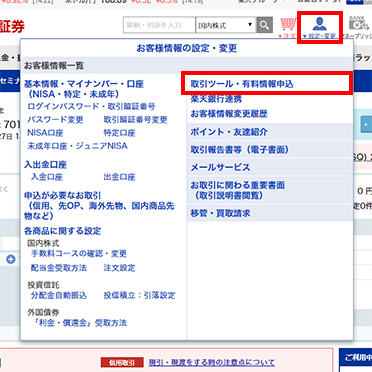
Task: Open the shopping cart 注文 icon
Action: (287, 27)
